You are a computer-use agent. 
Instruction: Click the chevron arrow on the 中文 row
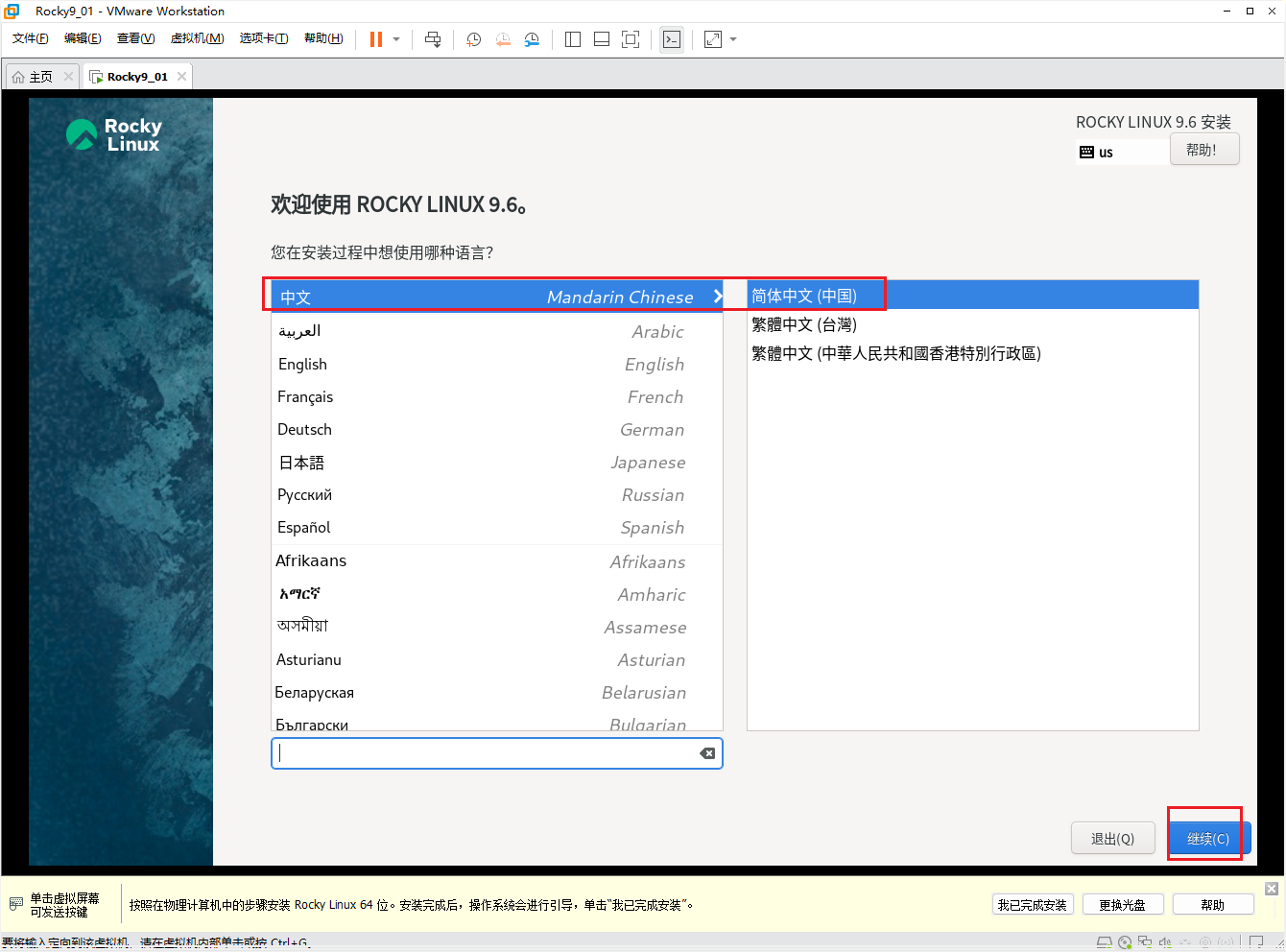coord(718,297)
